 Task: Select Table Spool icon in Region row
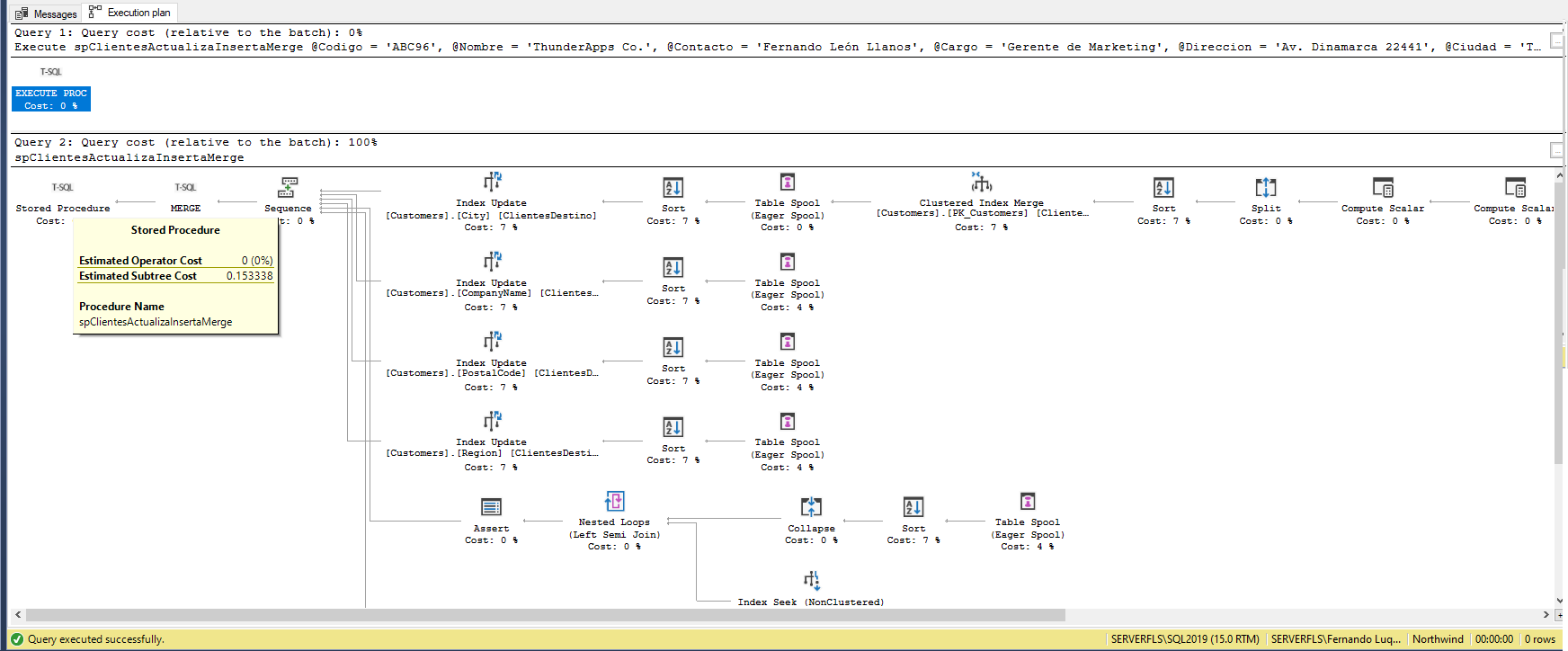788,422
